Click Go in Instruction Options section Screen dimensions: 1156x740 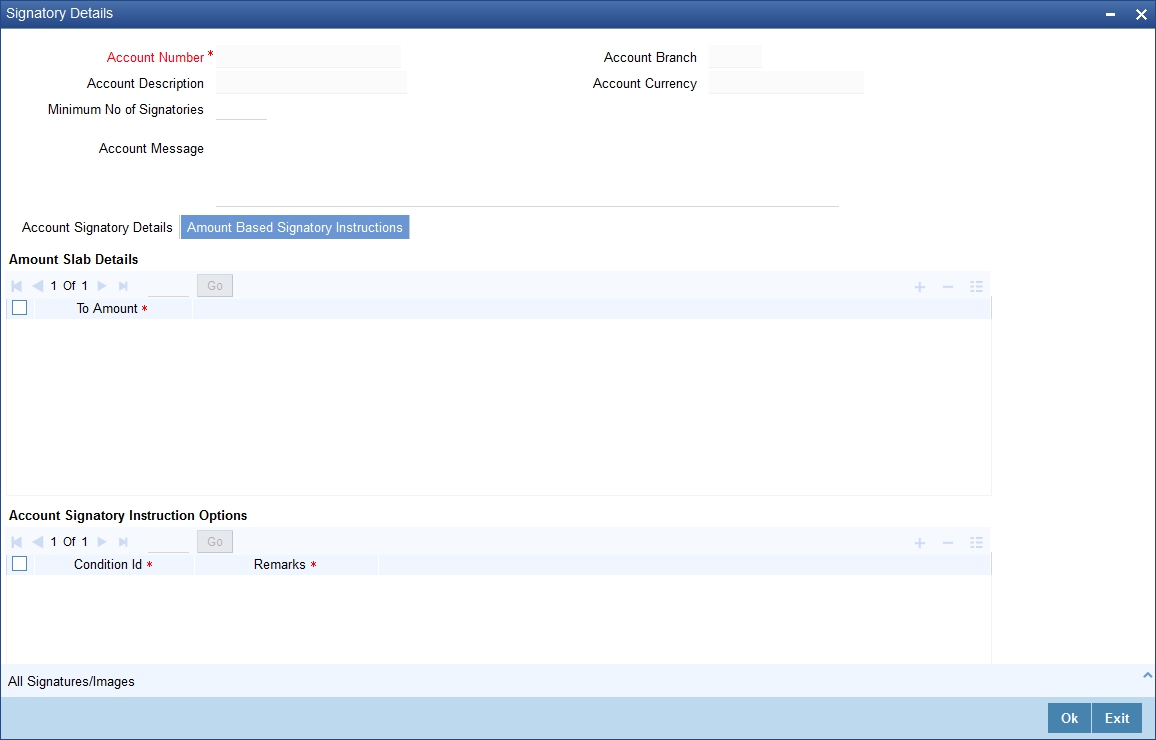215,541
